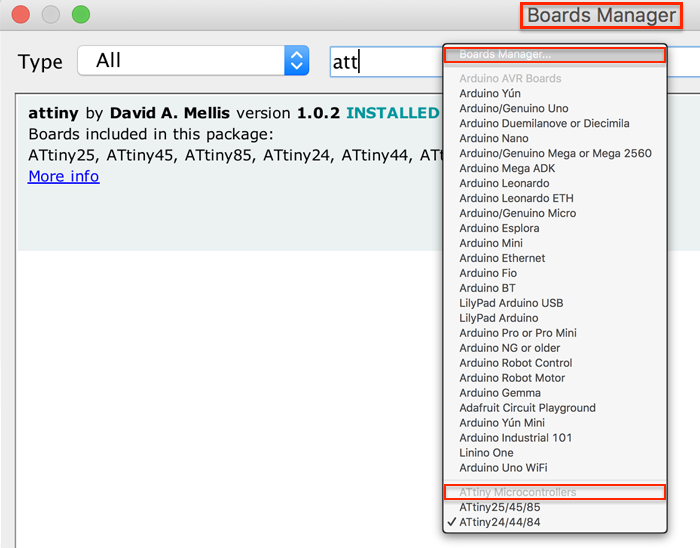Click the green maximize window button

tap(81, 14)
